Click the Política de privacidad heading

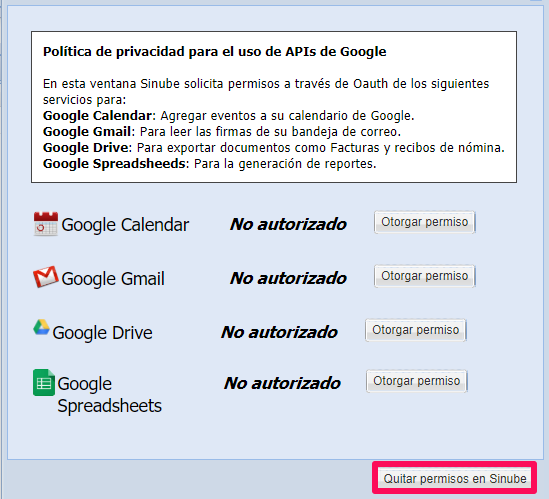[215, 51]
